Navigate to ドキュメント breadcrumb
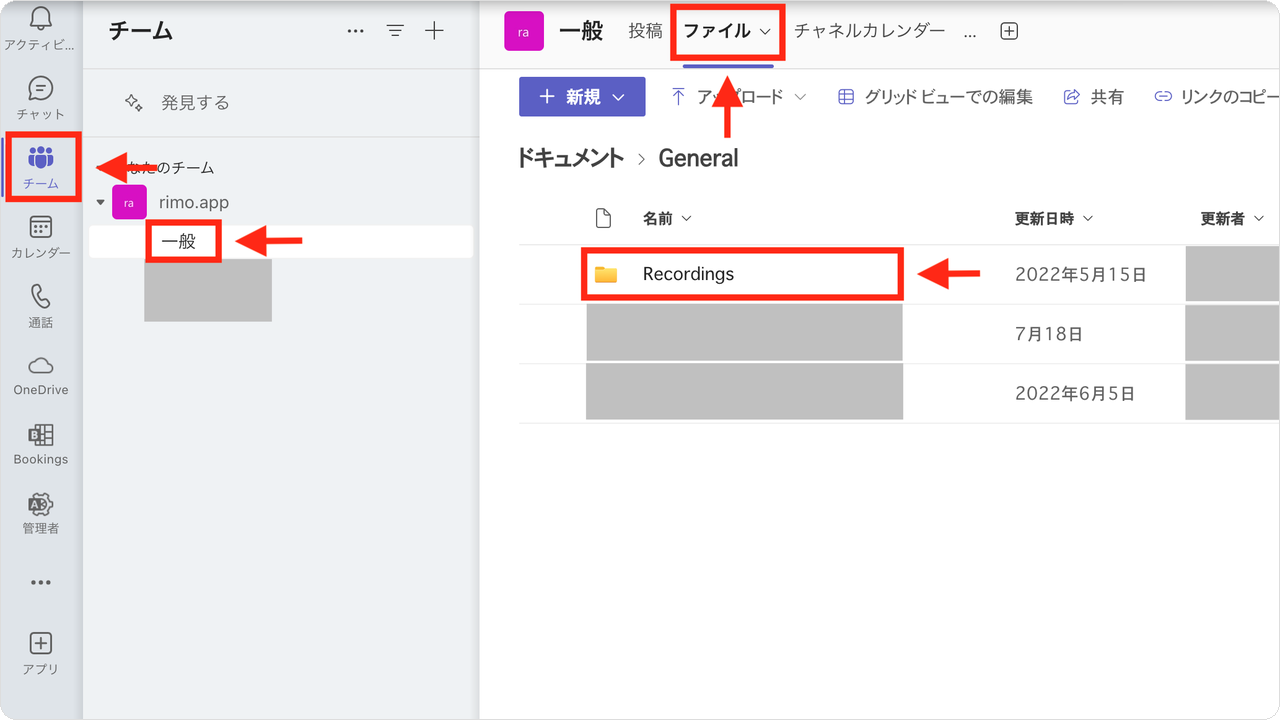 (570, 158)
